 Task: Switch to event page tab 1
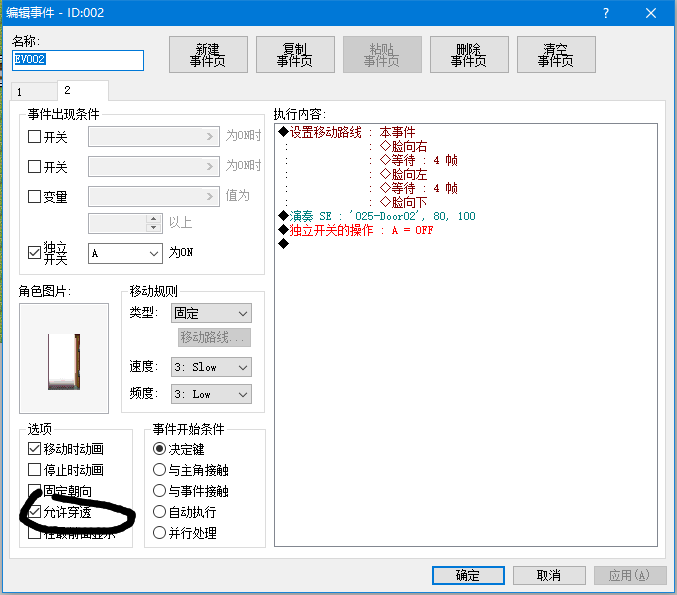[x=34, y=92]
